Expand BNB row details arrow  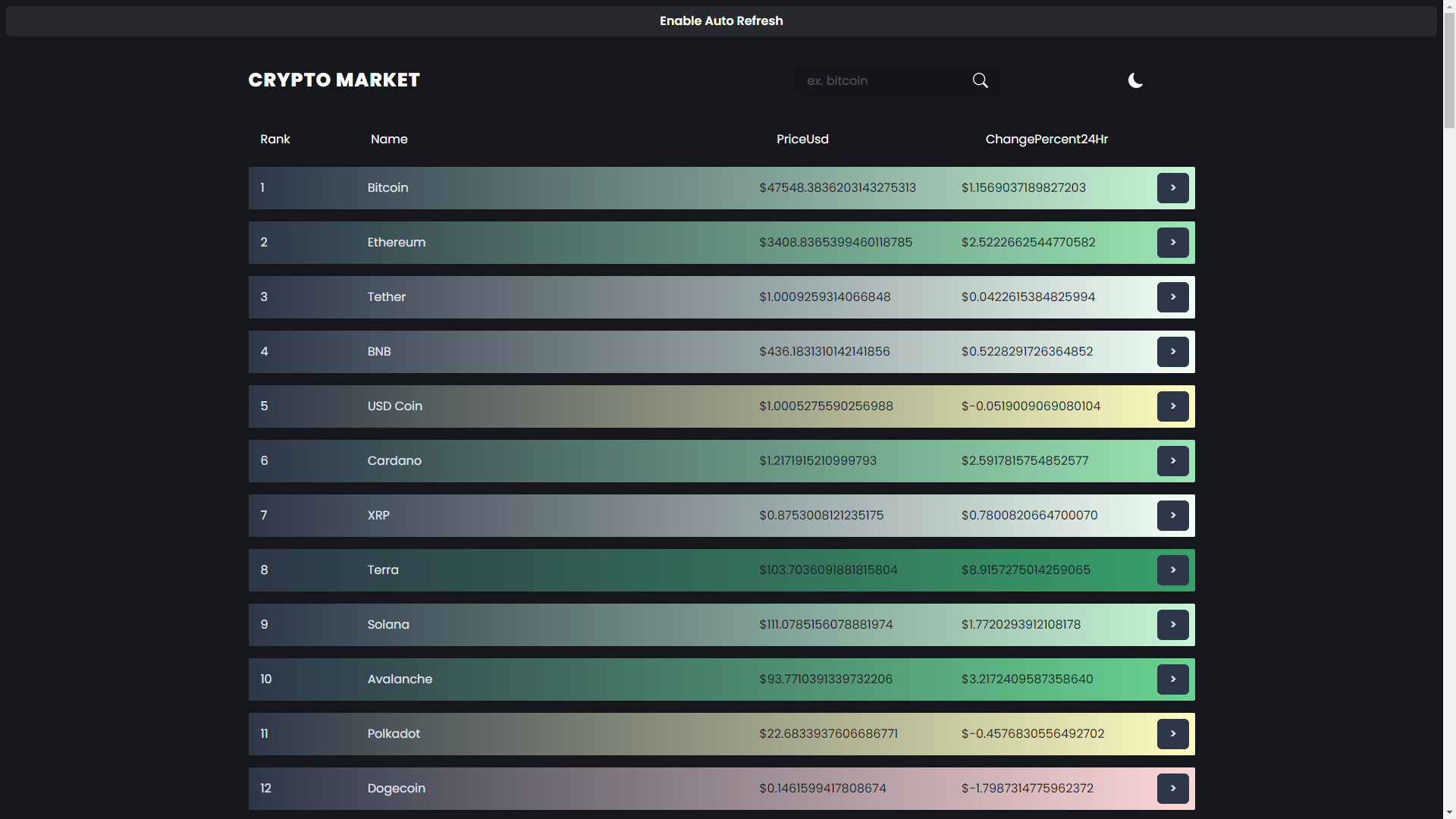[x=1173, y=352]
